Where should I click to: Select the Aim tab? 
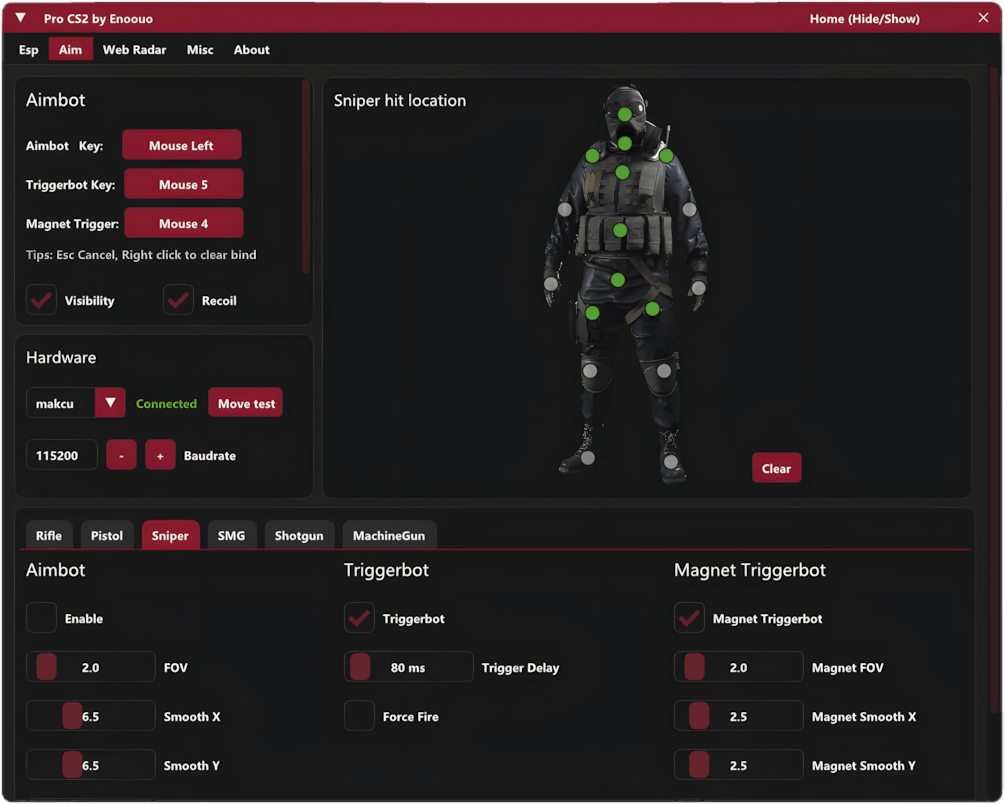[x=71, y=49]
